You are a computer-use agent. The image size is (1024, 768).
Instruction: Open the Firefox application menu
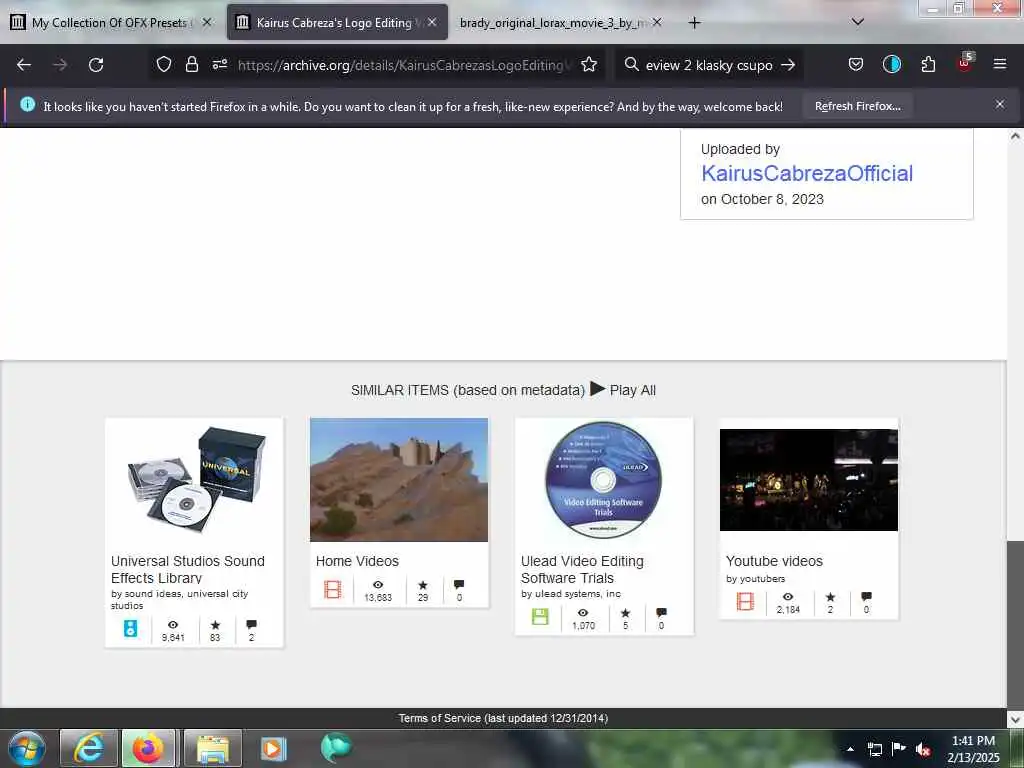coord(999,64)
